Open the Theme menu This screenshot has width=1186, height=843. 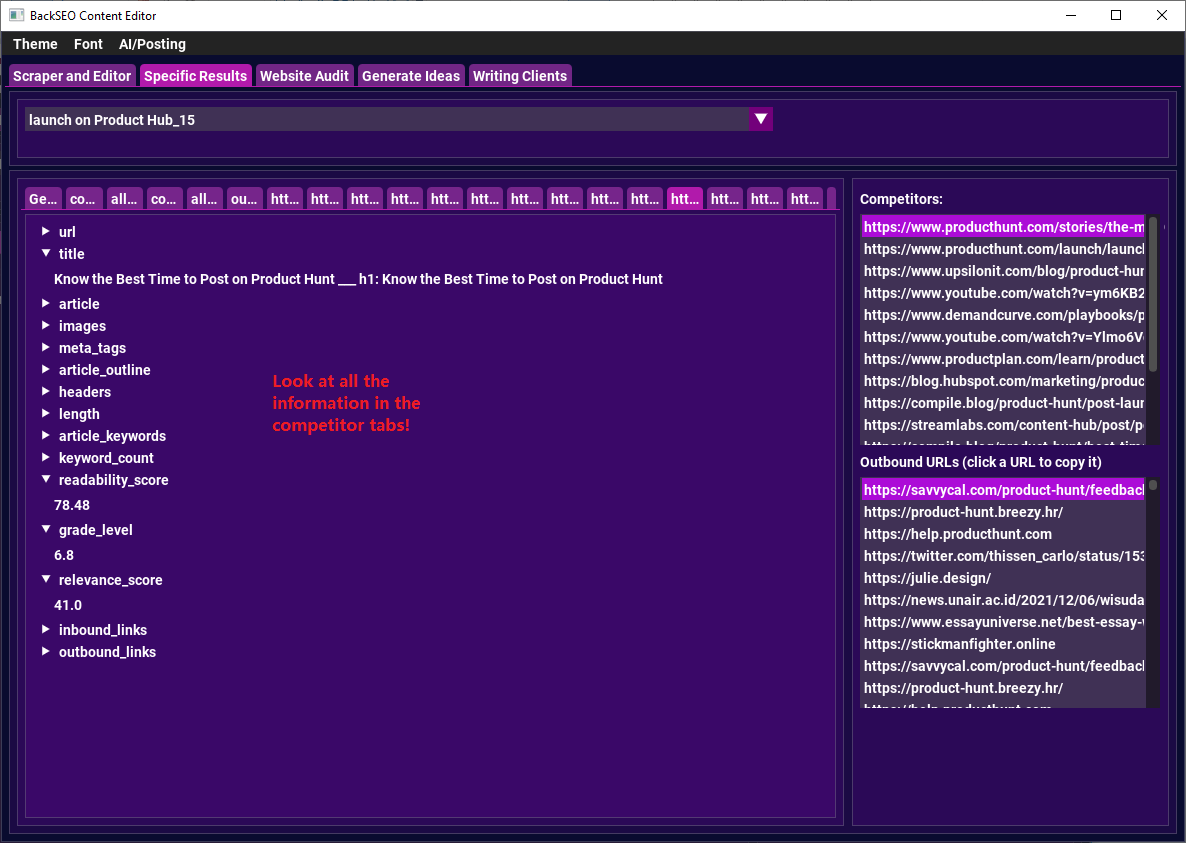[x=35, y=44]
